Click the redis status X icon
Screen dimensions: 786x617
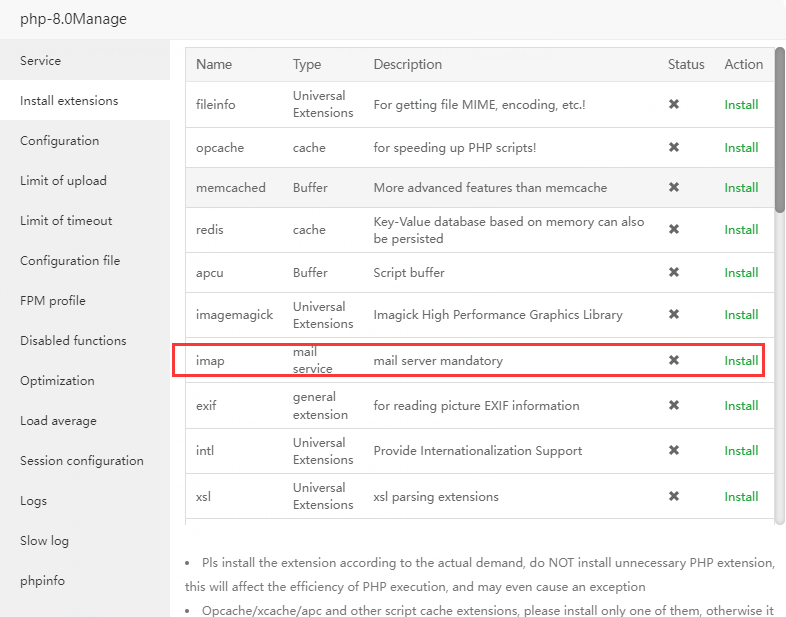point(674,230)
